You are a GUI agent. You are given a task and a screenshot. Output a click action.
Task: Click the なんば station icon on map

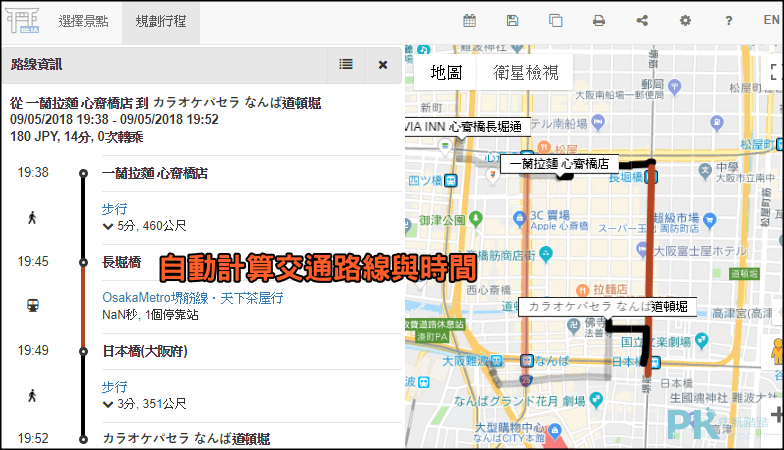(x=526, y=360)
